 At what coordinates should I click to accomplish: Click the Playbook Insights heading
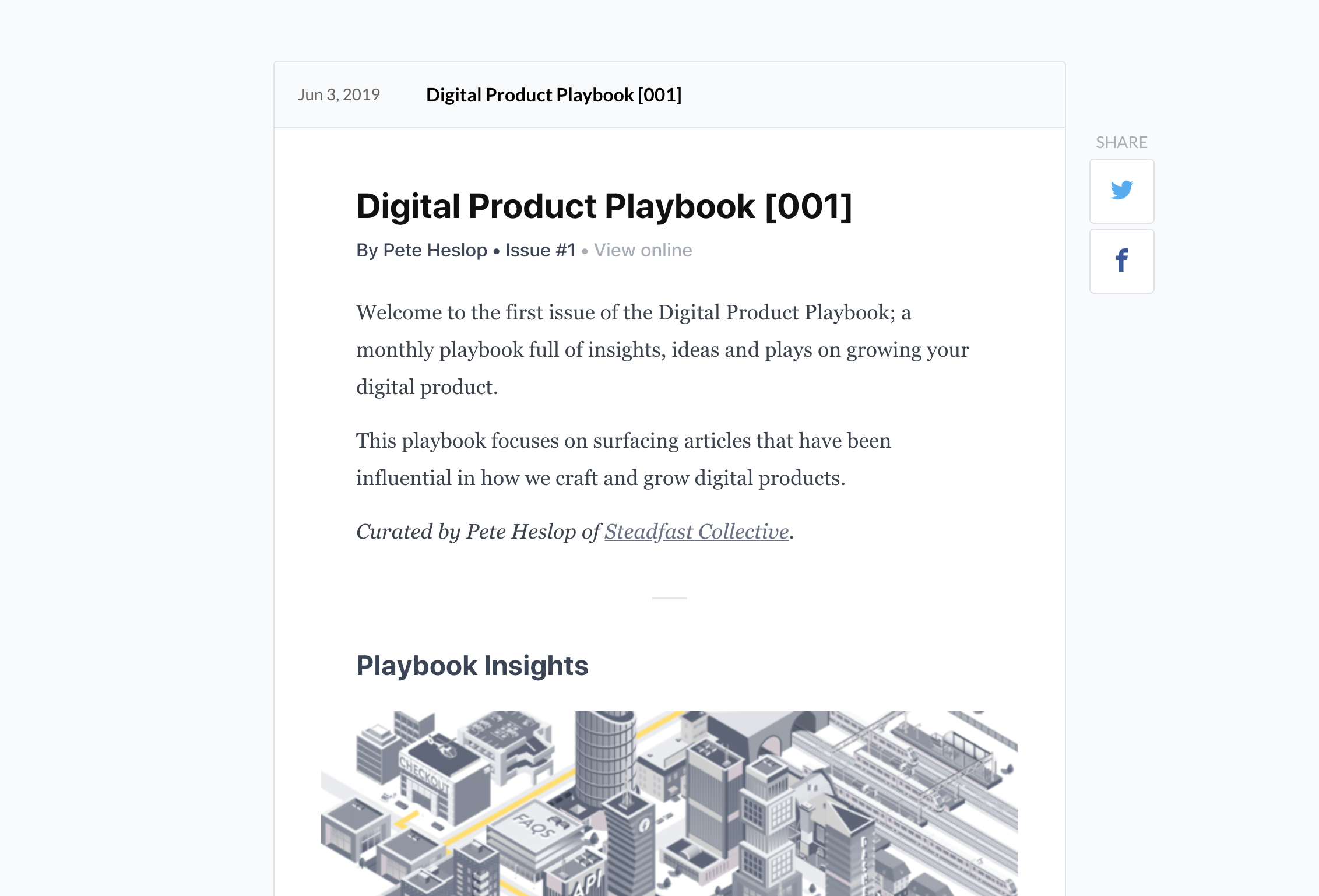pyautogui.click(x=472, y=665)
